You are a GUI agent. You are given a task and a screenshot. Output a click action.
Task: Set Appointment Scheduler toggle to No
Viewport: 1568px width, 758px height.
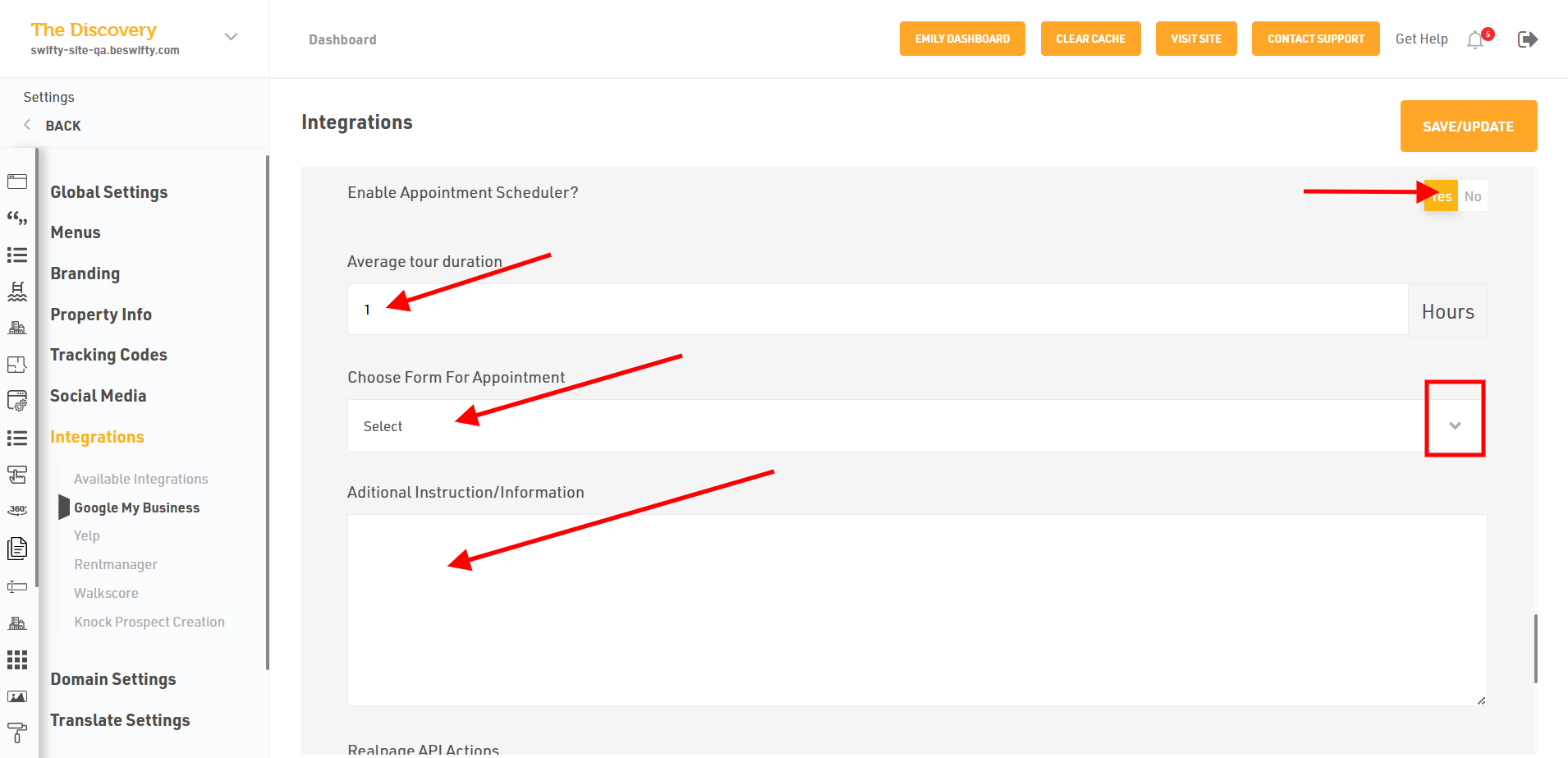coord(1473,196)
